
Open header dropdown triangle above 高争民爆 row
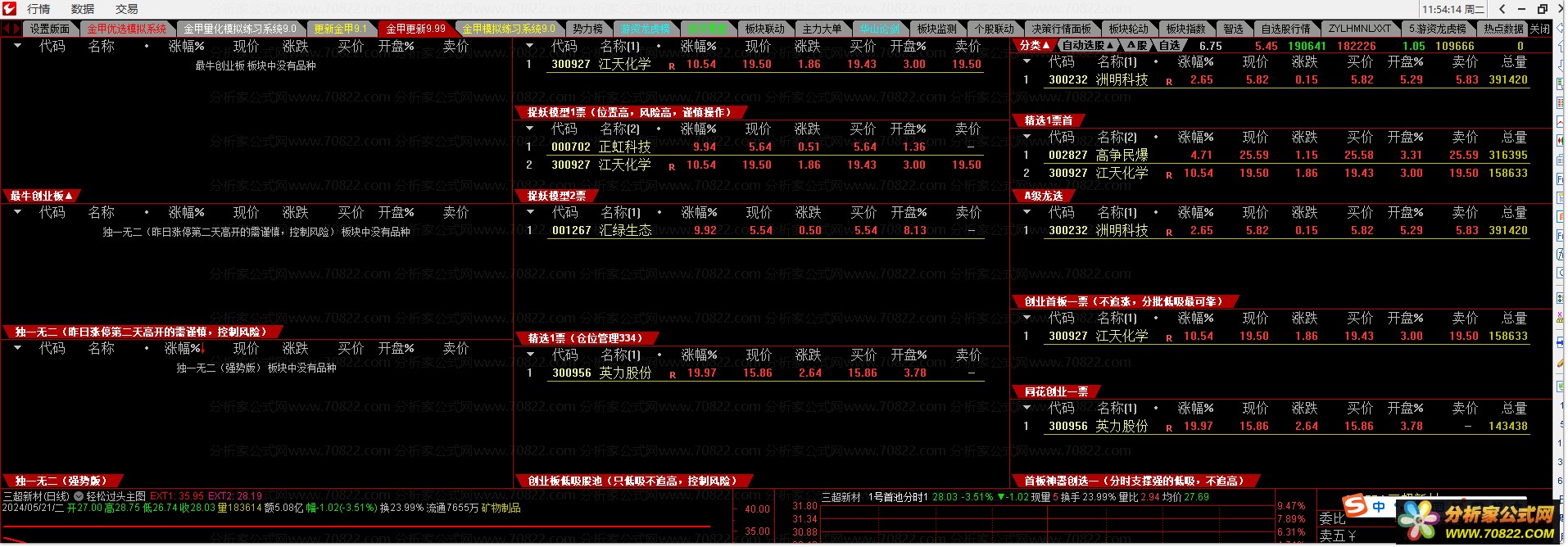pos(1027,137)
